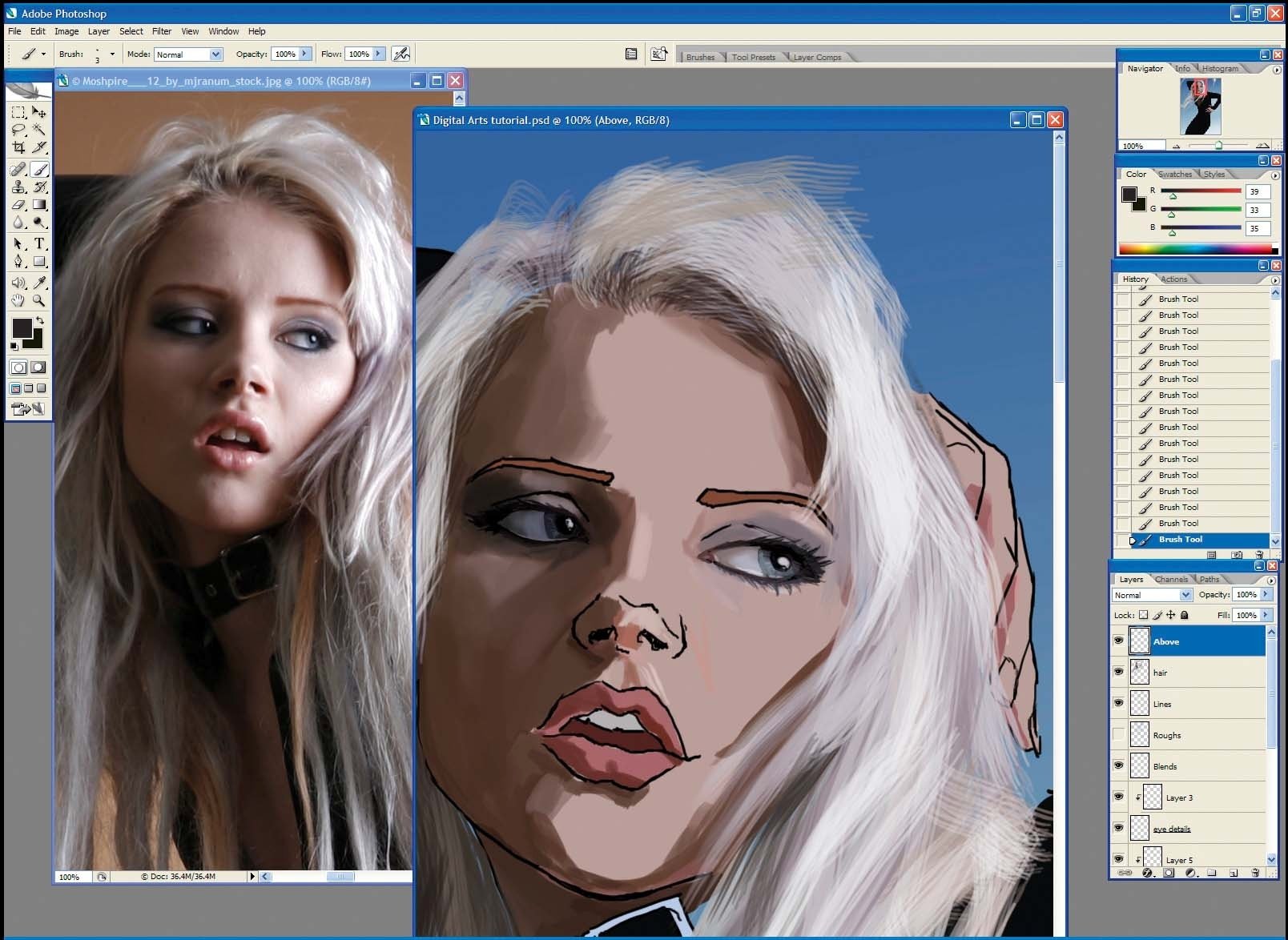This screenshot has height=940, width=1288.
Task: Click the delete layer trash icon
Action: coord(1255,873)
